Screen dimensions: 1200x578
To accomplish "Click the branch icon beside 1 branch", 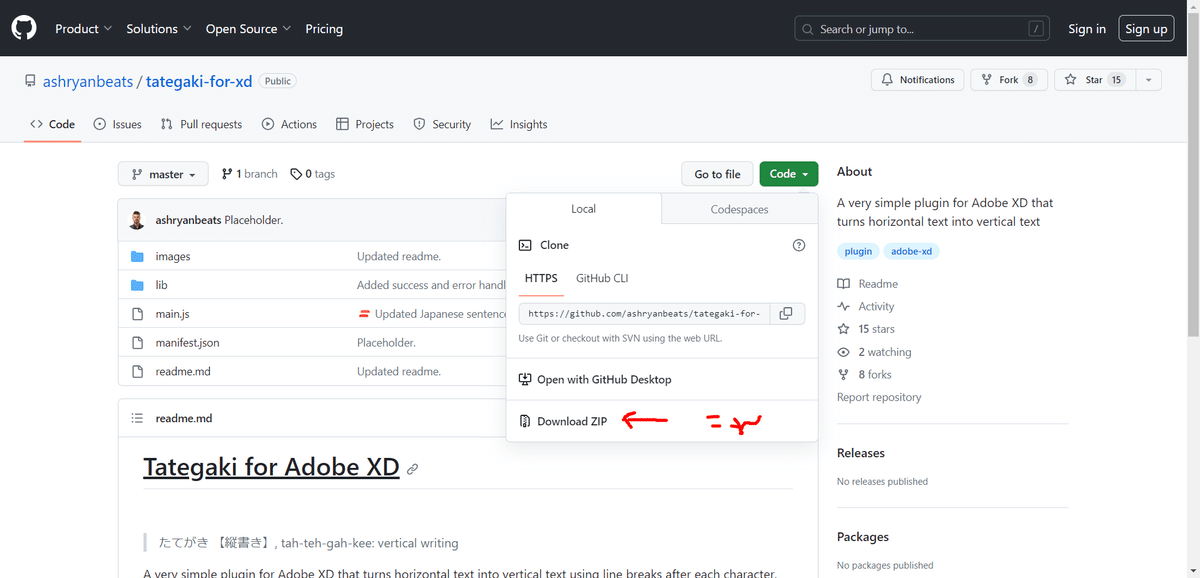I will (x=227, y=174).
